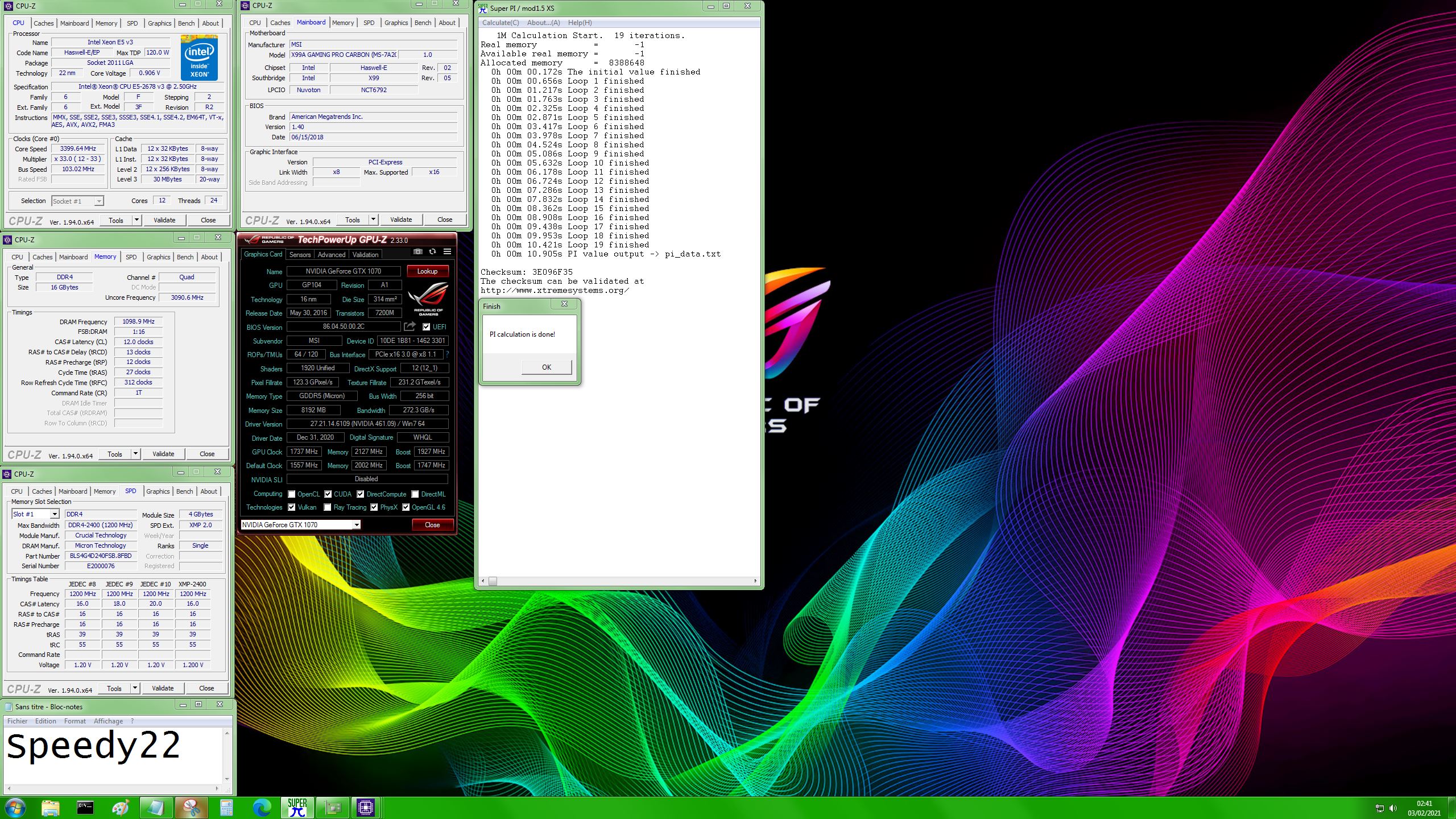Click the Lookup button in GPU-Z

coord(427,271)
